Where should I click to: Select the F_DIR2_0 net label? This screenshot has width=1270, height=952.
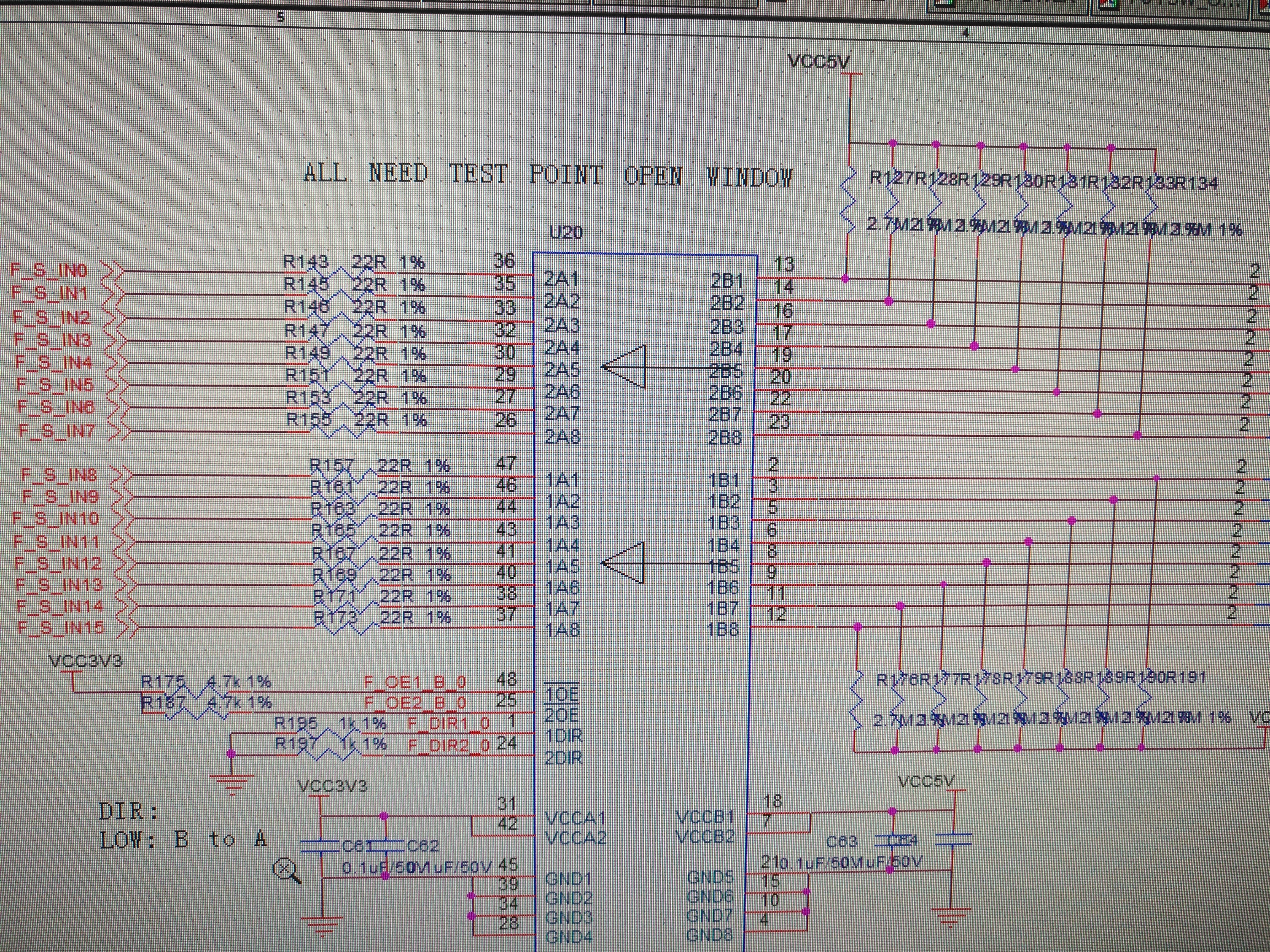448,745
